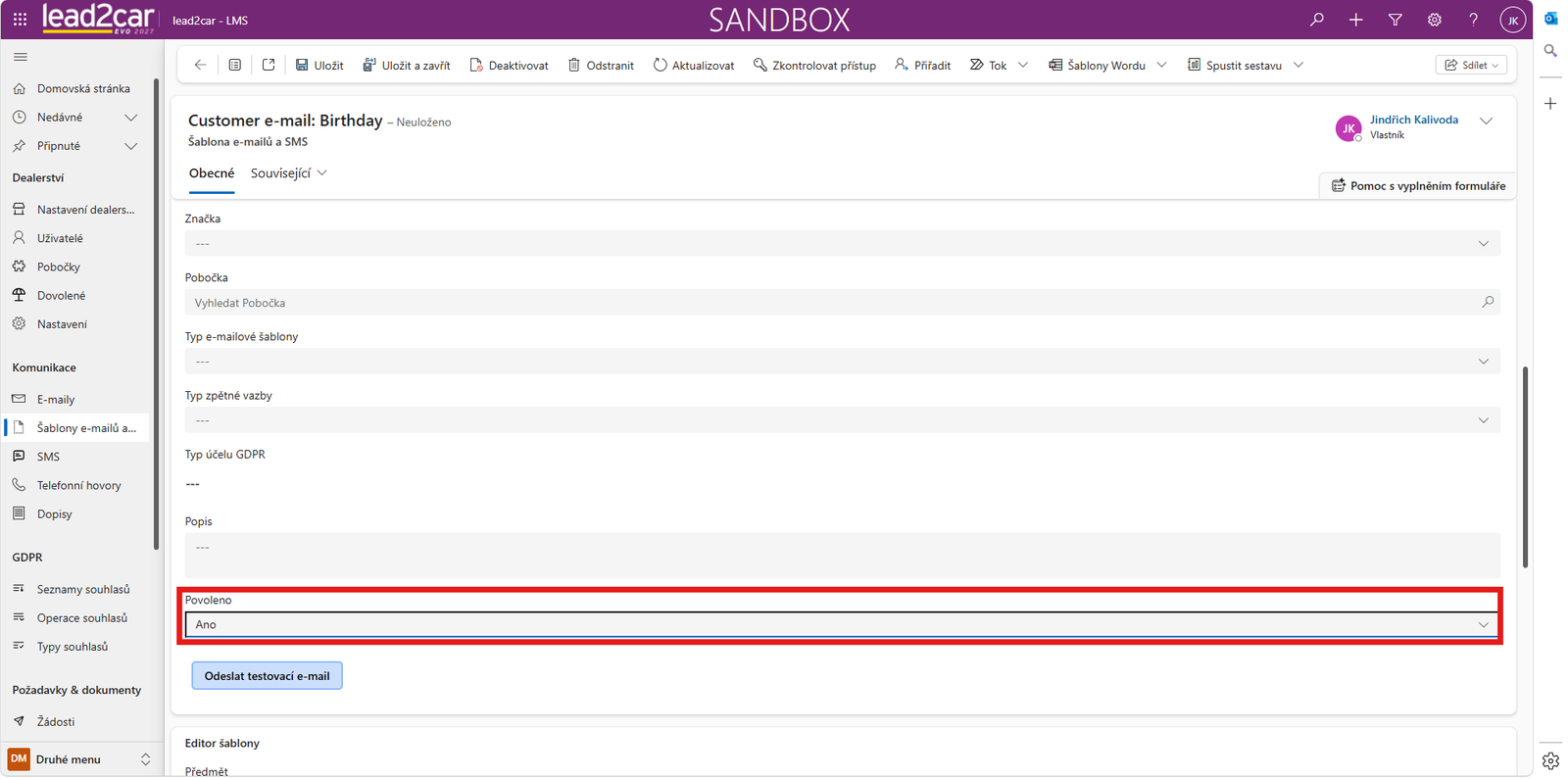Open the app launcher waffle icon
This screenshot has width=1568, height=779.
click(20, 20)
